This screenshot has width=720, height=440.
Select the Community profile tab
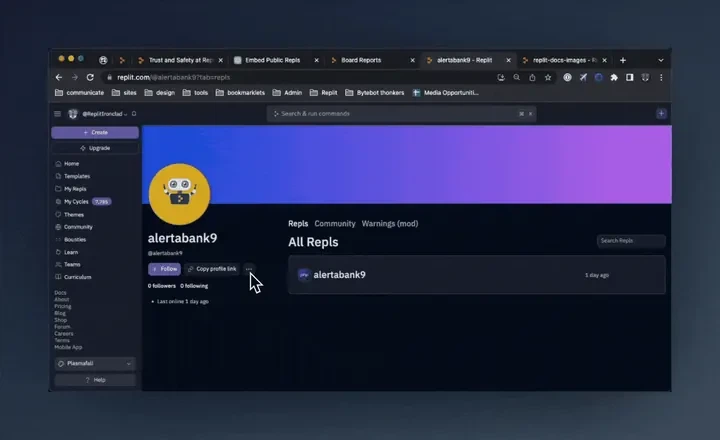coord(335,224)
